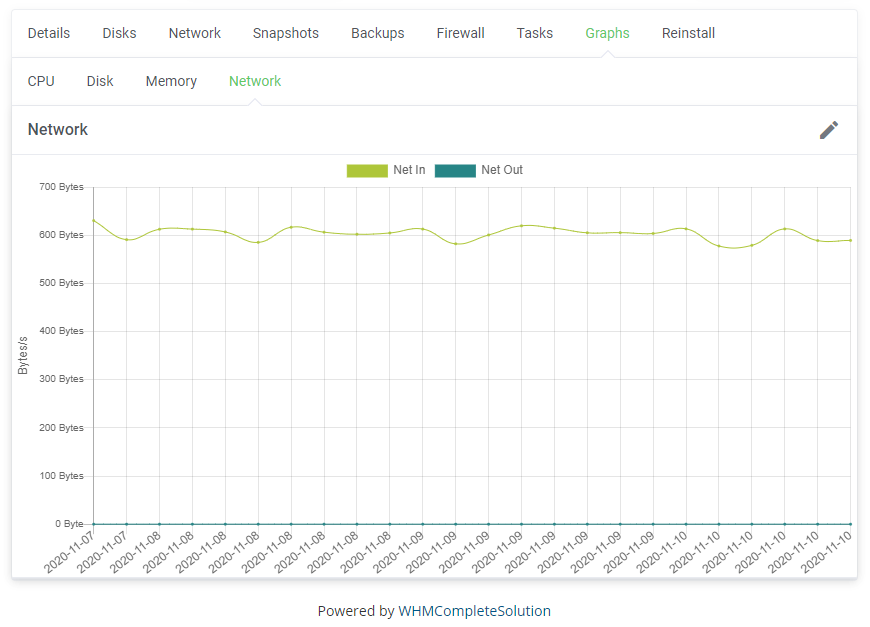The height and width of the screenshot is (627, 870).
Task: Click the Network panel heading
Action: click(x=58, y=130)
